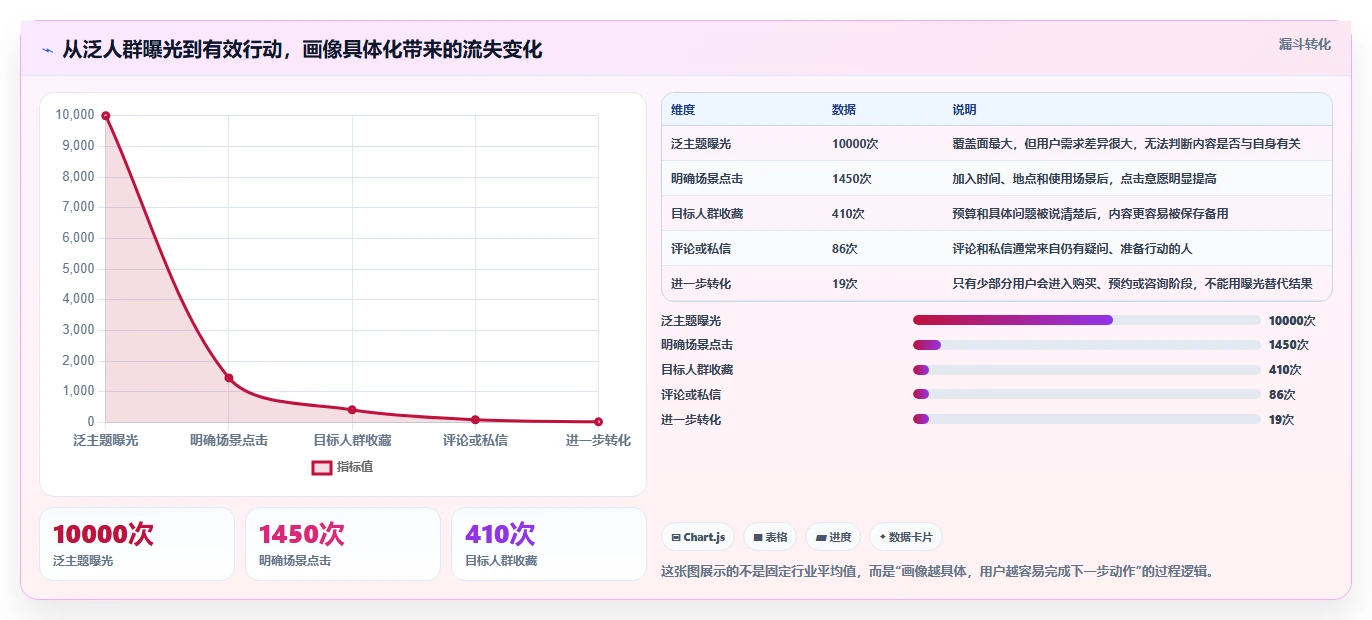This screenshot has height=620, width=1372.
Task: Click the footer note starting 这张图展示的
Action: 938,572
